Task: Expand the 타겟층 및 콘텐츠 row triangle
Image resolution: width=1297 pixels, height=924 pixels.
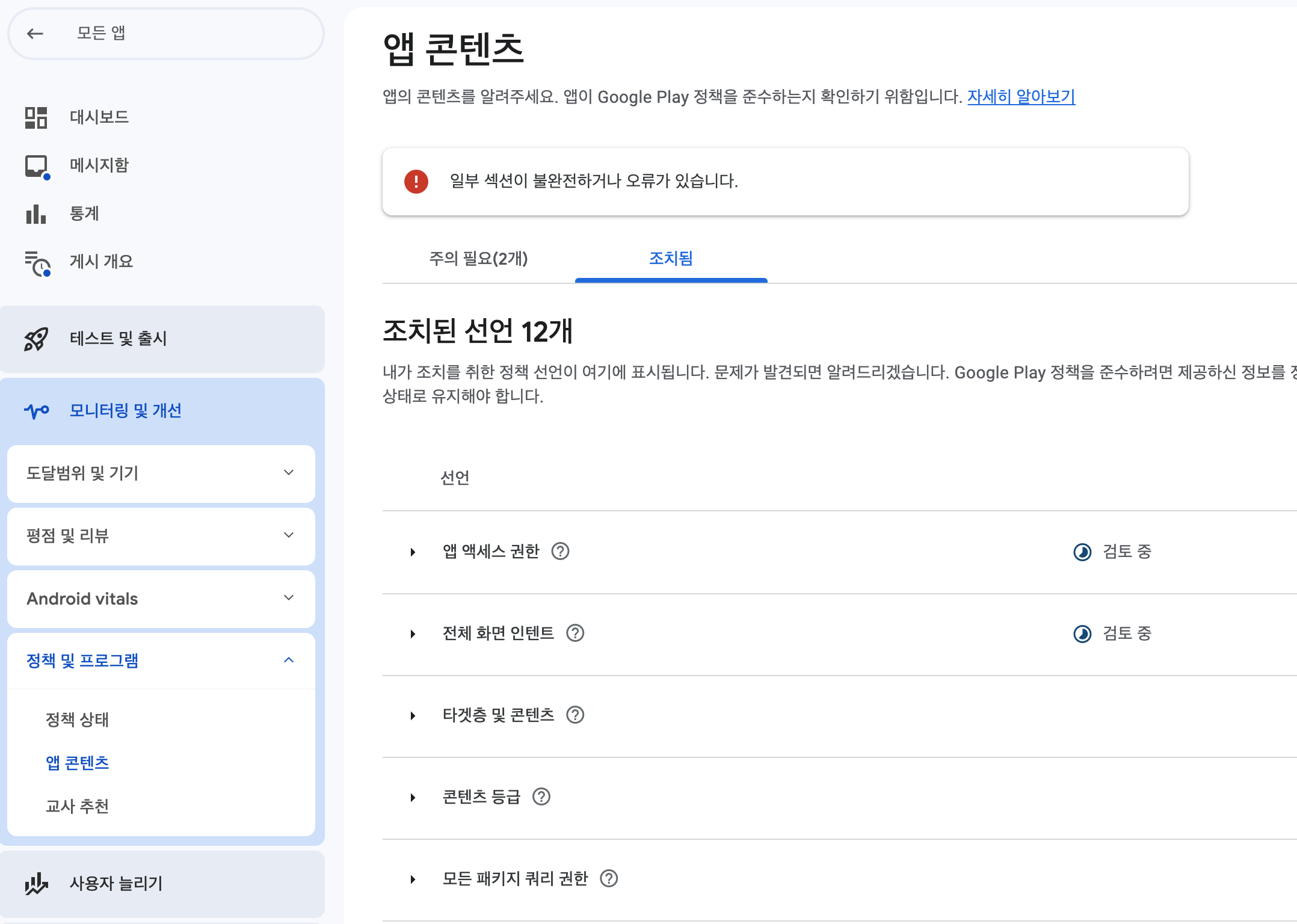Action: click(413, 716)
